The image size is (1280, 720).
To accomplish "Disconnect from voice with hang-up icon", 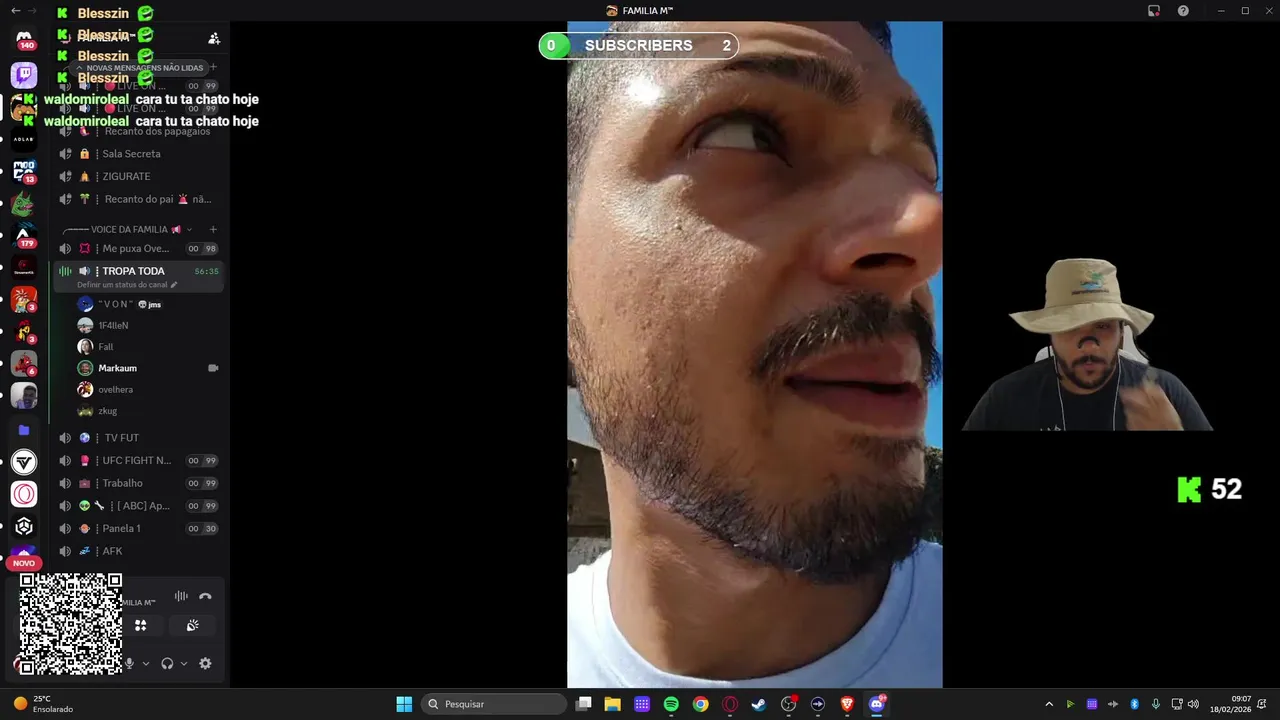I will (205, 596).
